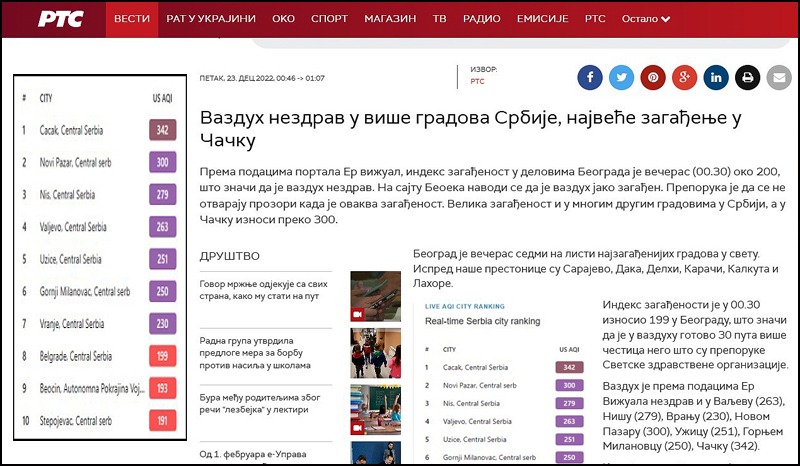Open the ЕМИСИЈЕ section
Viewport: 800px width, 466px height.
coord(542,19)
